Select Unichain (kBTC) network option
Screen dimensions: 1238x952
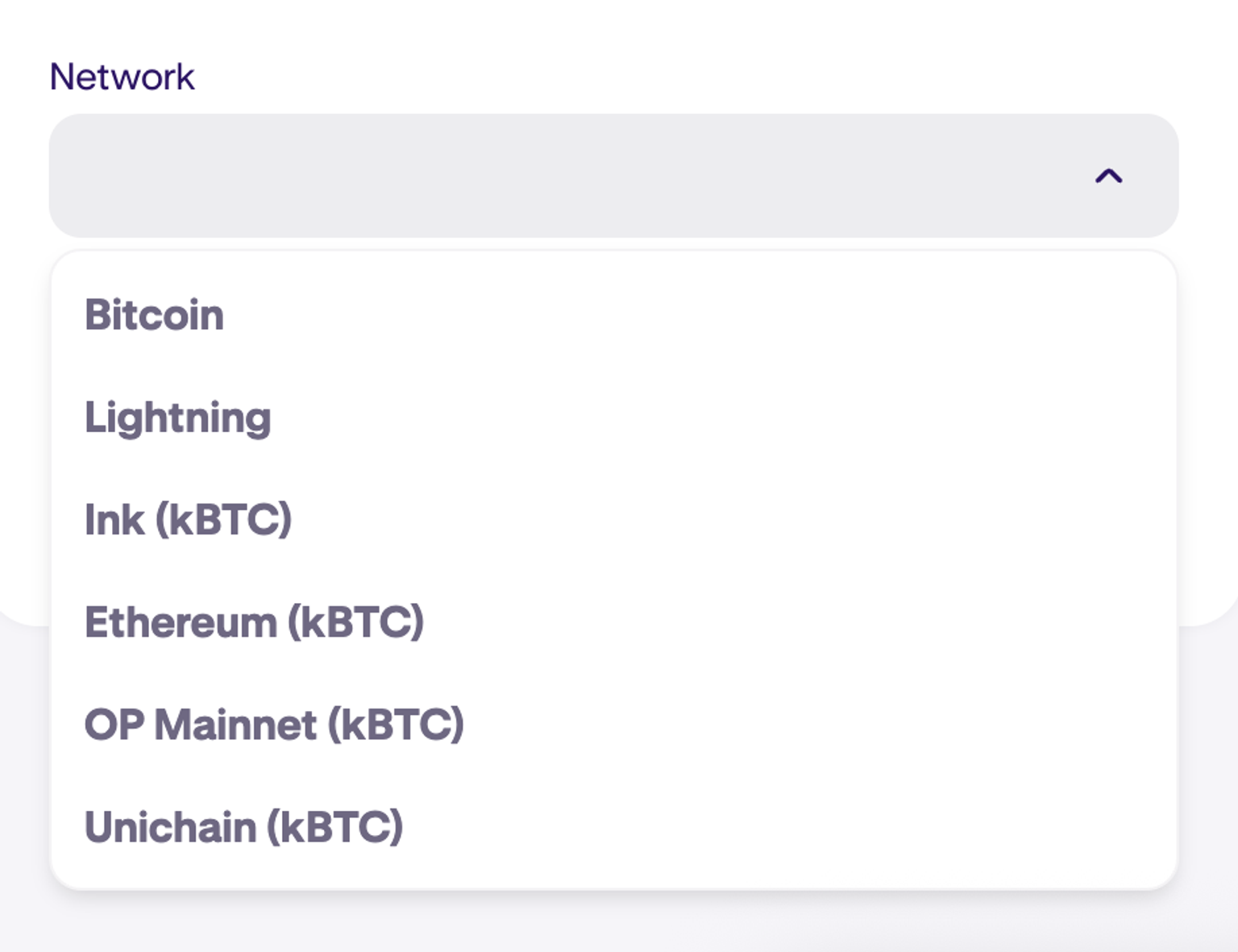tap(243, 827)
